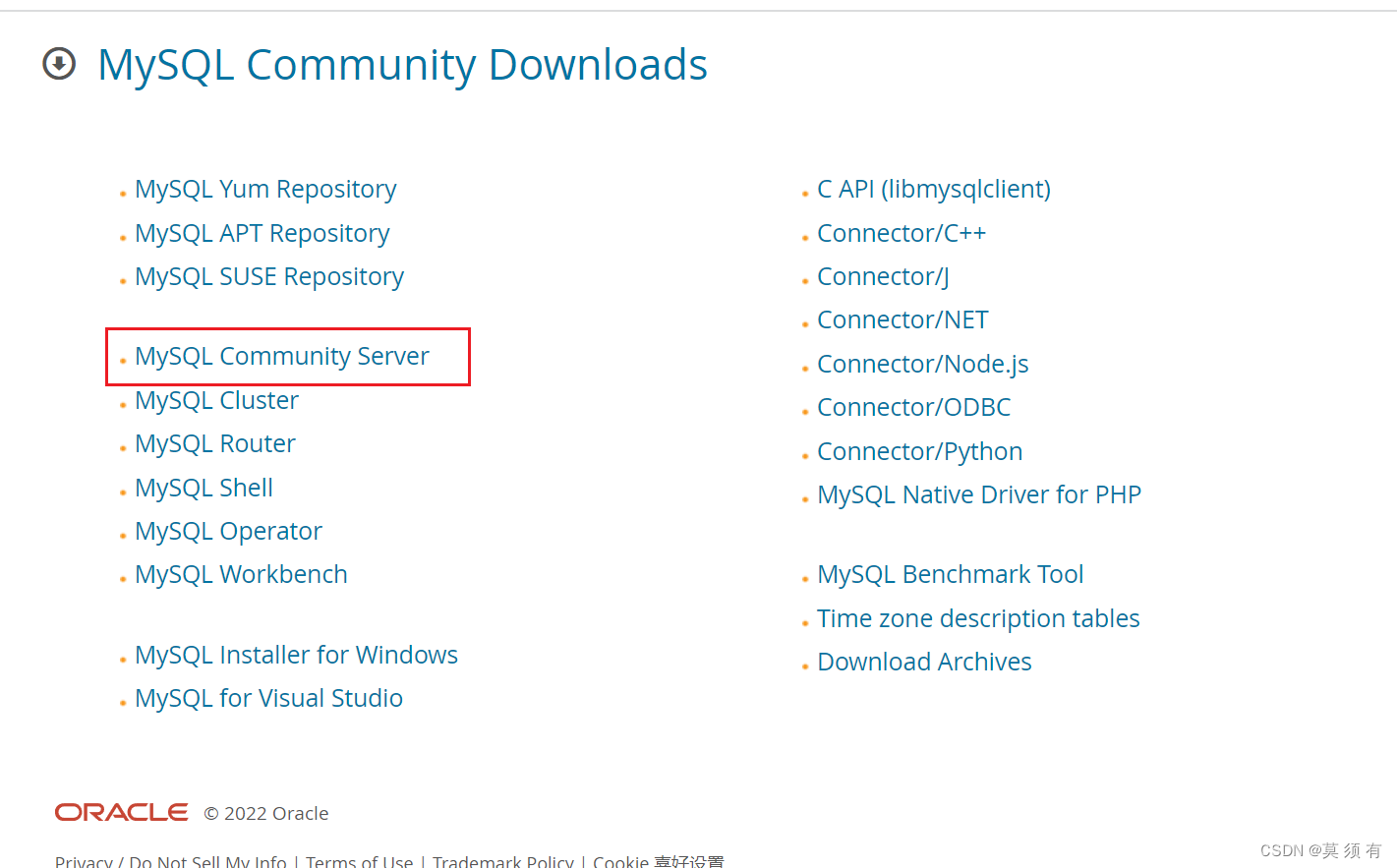Click the download circle icon beside the heading
Screen dimensions: 1397x868
59,64
